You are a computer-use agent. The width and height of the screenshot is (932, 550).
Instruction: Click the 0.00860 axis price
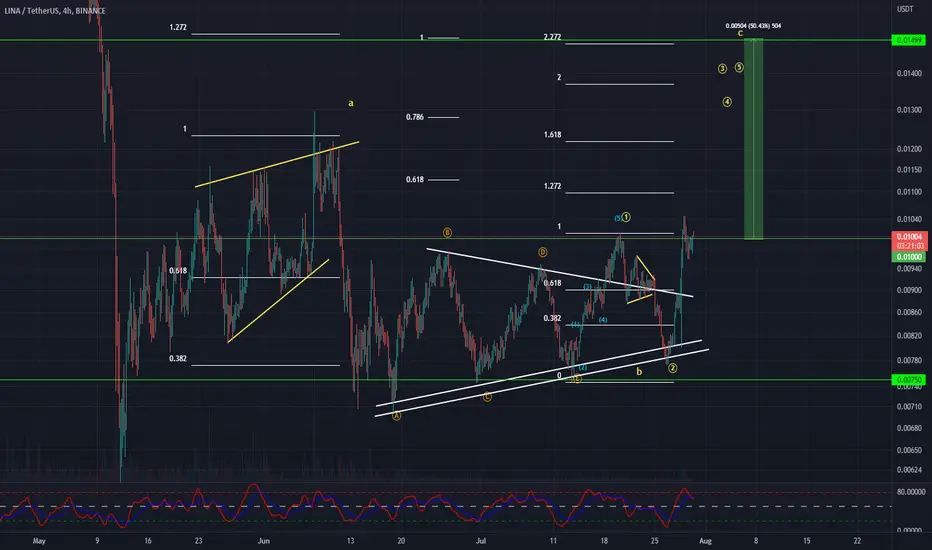909,312
